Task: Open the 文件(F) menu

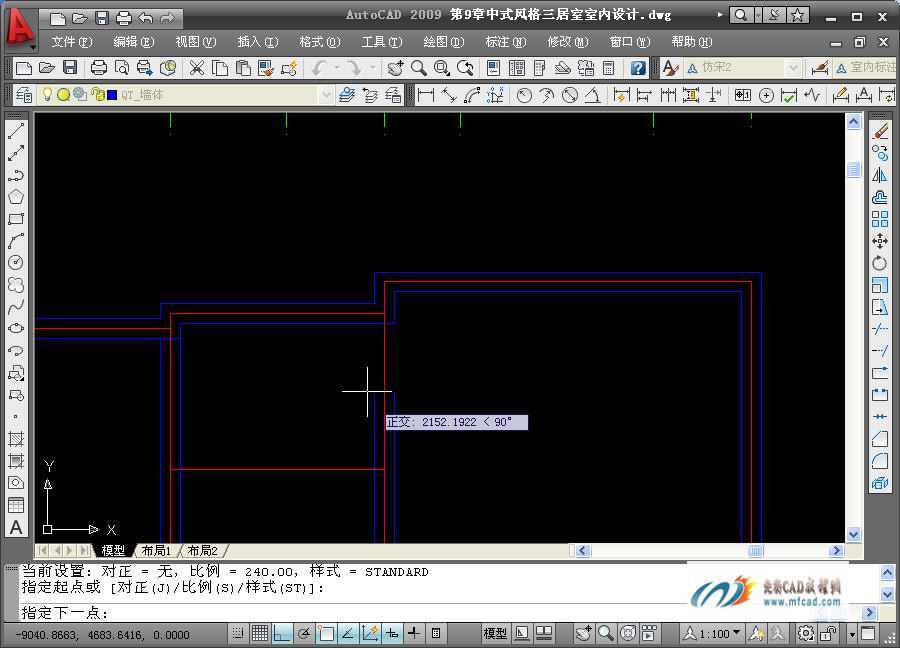Action: [x=72, y=42]
